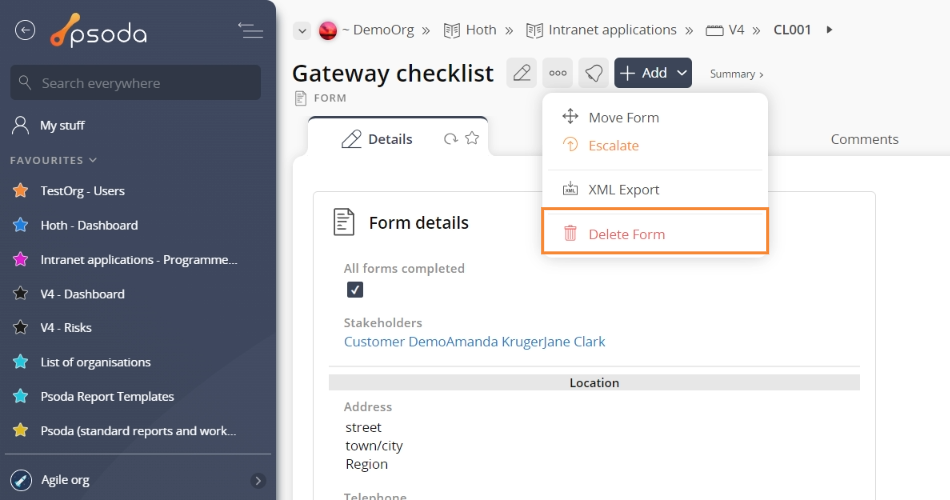The image size is (950, 500).
Task: Switch to the Comments tab
Action: point(865,139)
